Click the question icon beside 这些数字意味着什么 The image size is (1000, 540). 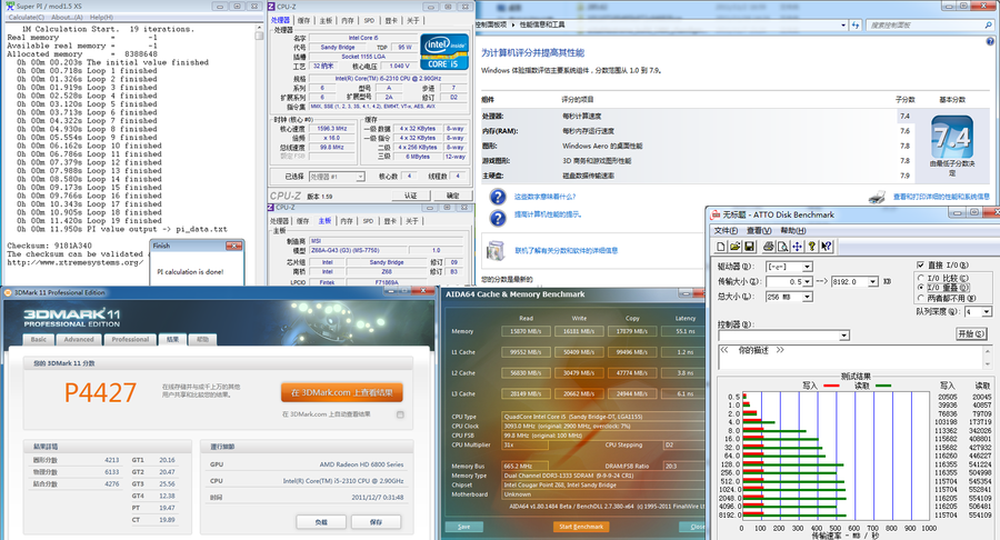[x=497, y=197]
